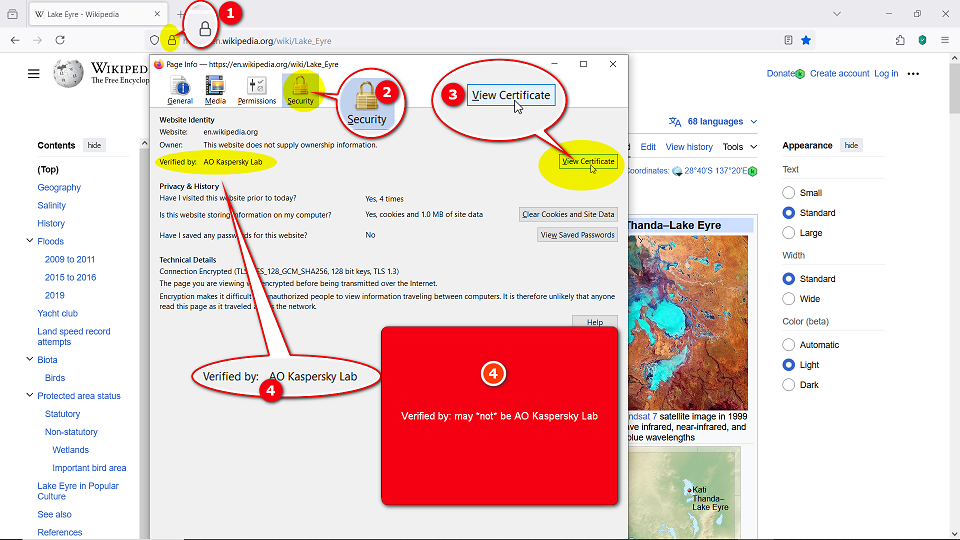
Task: Go to Wetlands contents entry
Action: pyautogui.click(x=70, y=450)
